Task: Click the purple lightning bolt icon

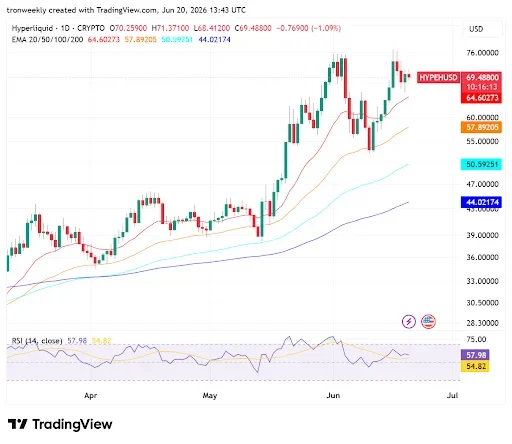Action: tap(409, 322)
